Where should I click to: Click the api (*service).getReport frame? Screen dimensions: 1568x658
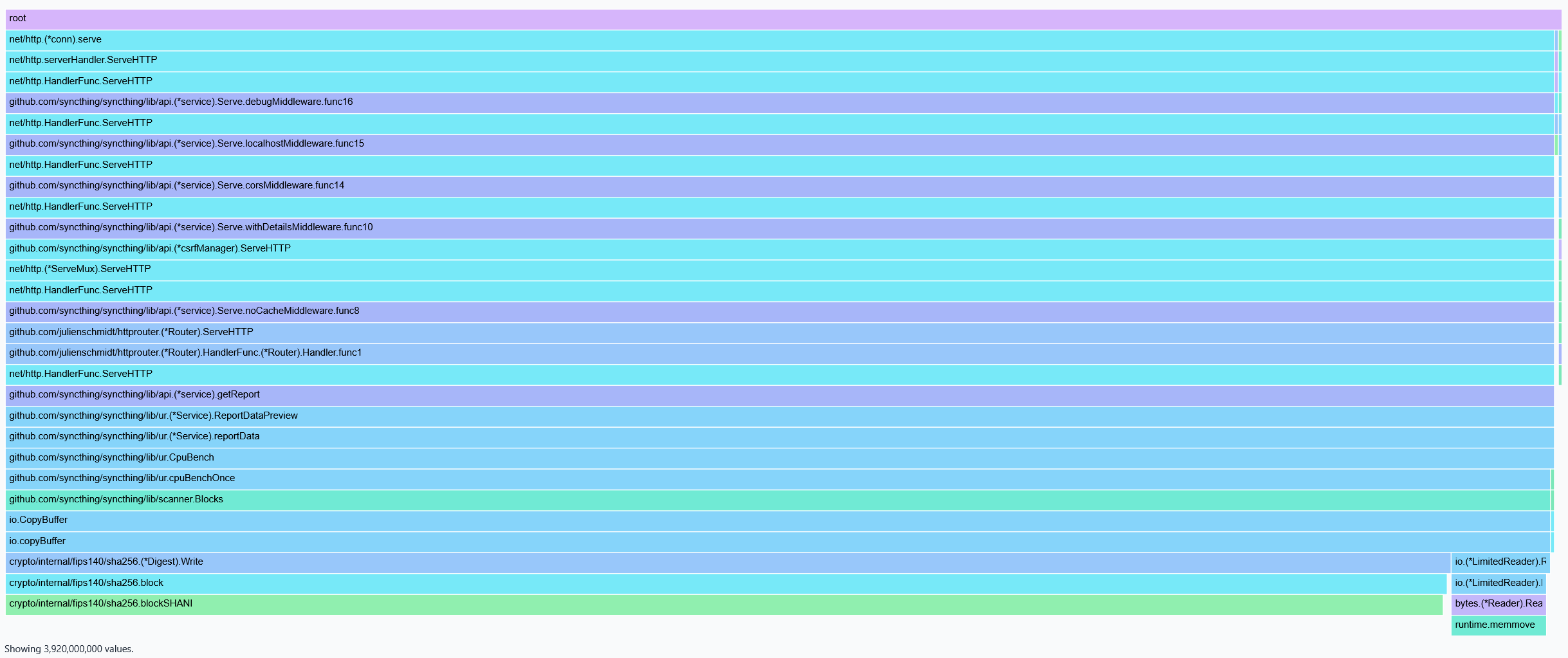tap(779, 395)
